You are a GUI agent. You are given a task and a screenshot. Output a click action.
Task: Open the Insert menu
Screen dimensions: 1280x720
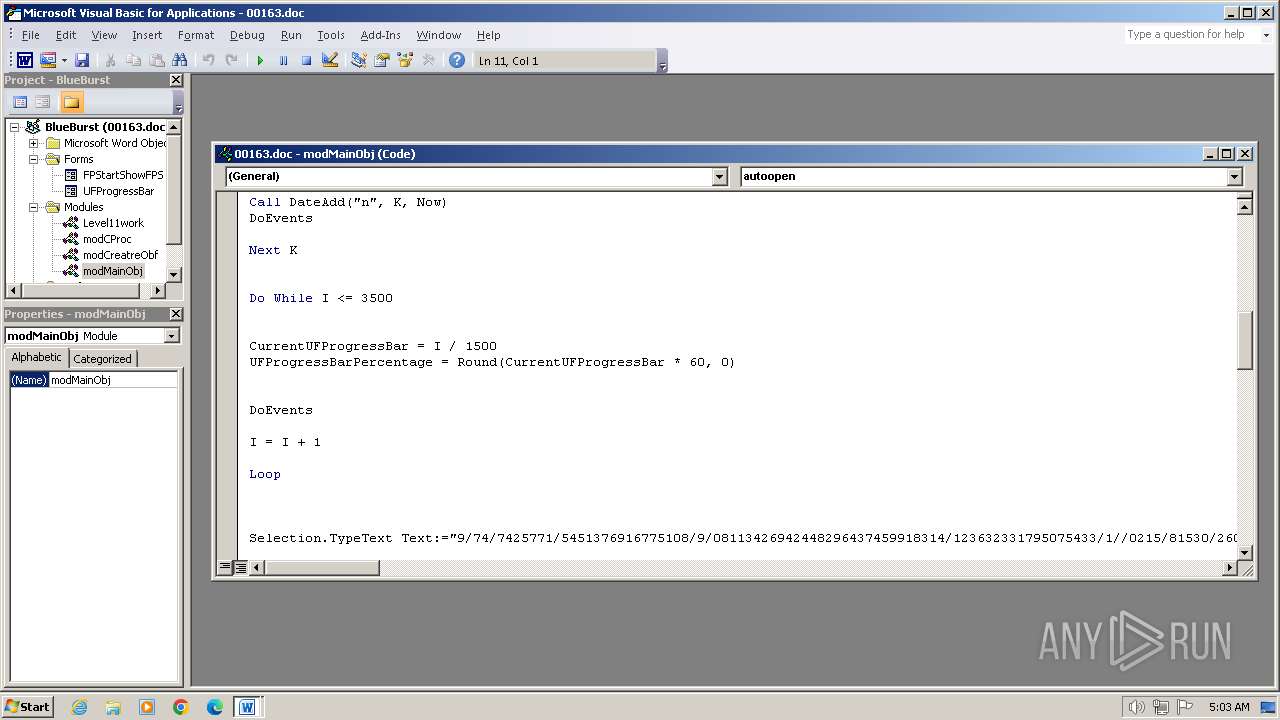tap(147, 35)
